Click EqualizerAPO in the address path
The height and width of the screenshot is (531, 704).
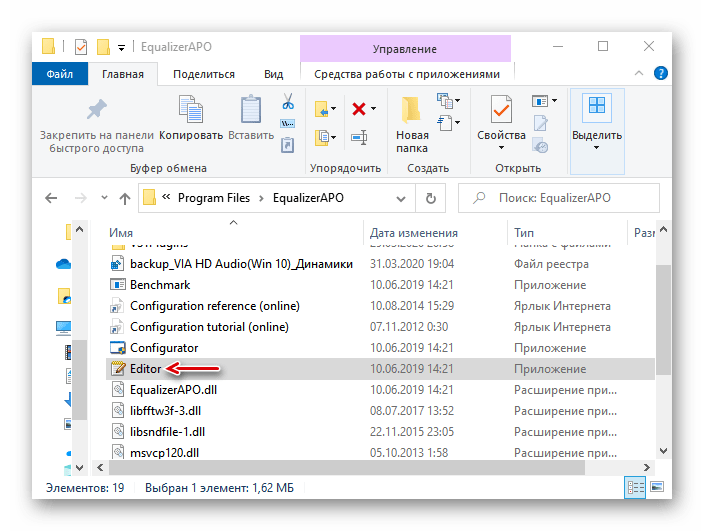[308, 198]
